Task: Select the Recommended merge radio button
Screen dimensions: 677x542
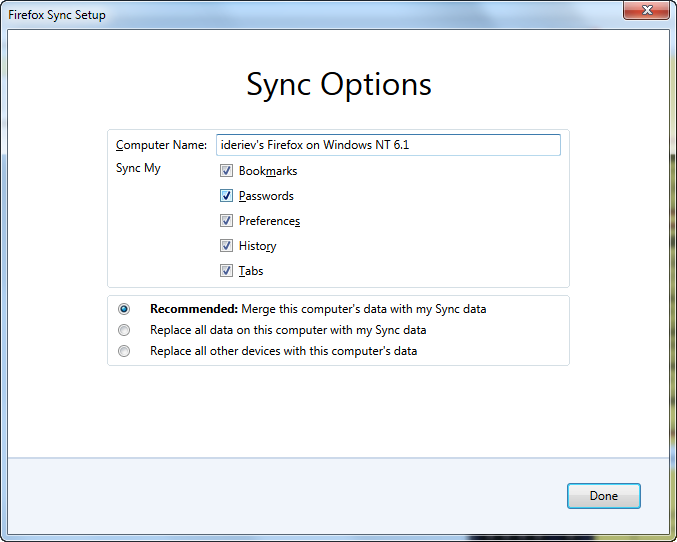Action: (x=124, y=309)
